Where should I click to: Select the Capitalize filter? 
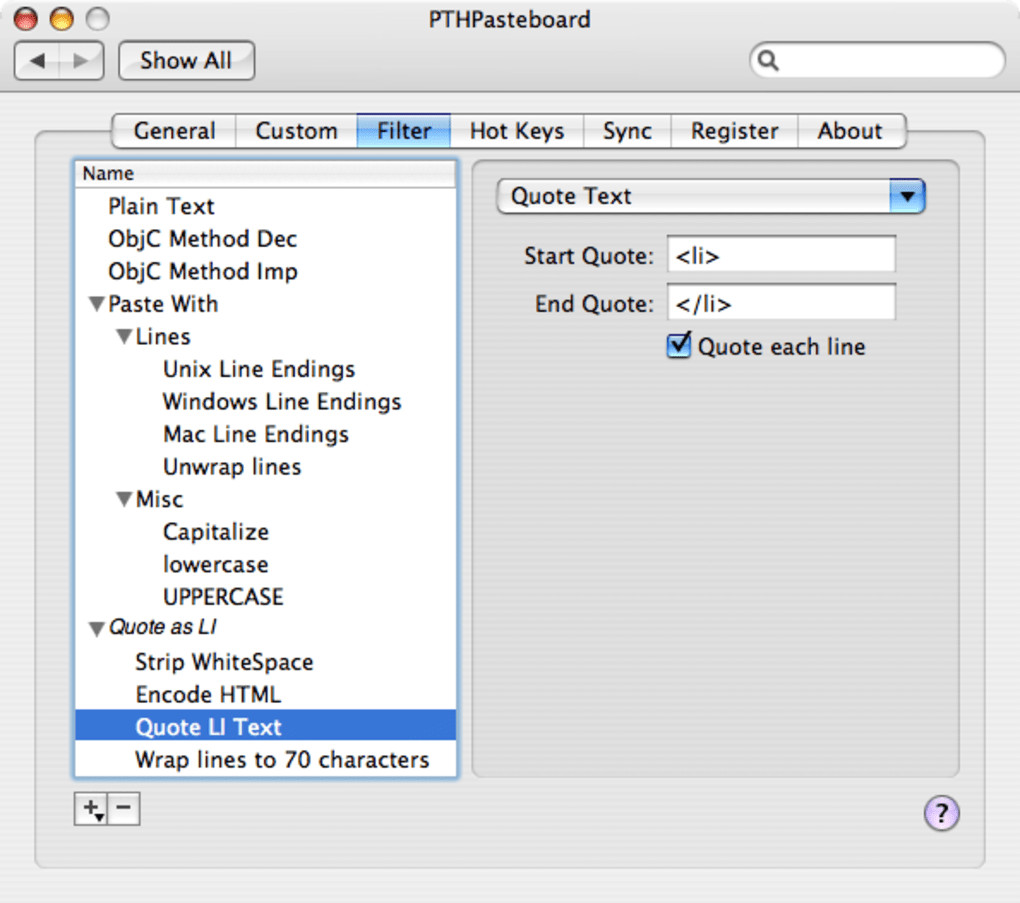point(265,532)
